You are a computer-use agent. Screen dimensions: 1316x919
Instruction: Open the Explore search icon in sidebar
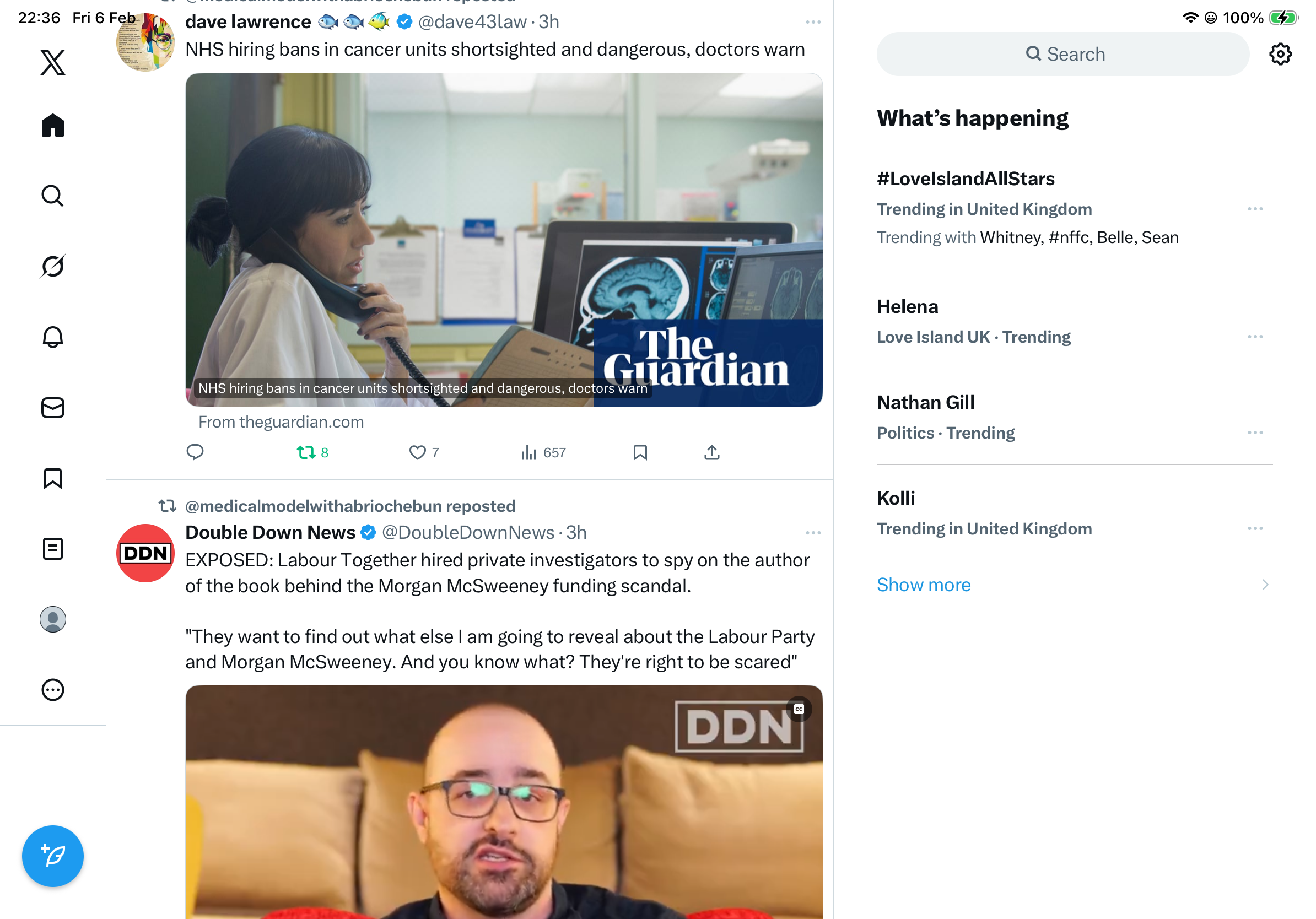(x=53, y=196)
